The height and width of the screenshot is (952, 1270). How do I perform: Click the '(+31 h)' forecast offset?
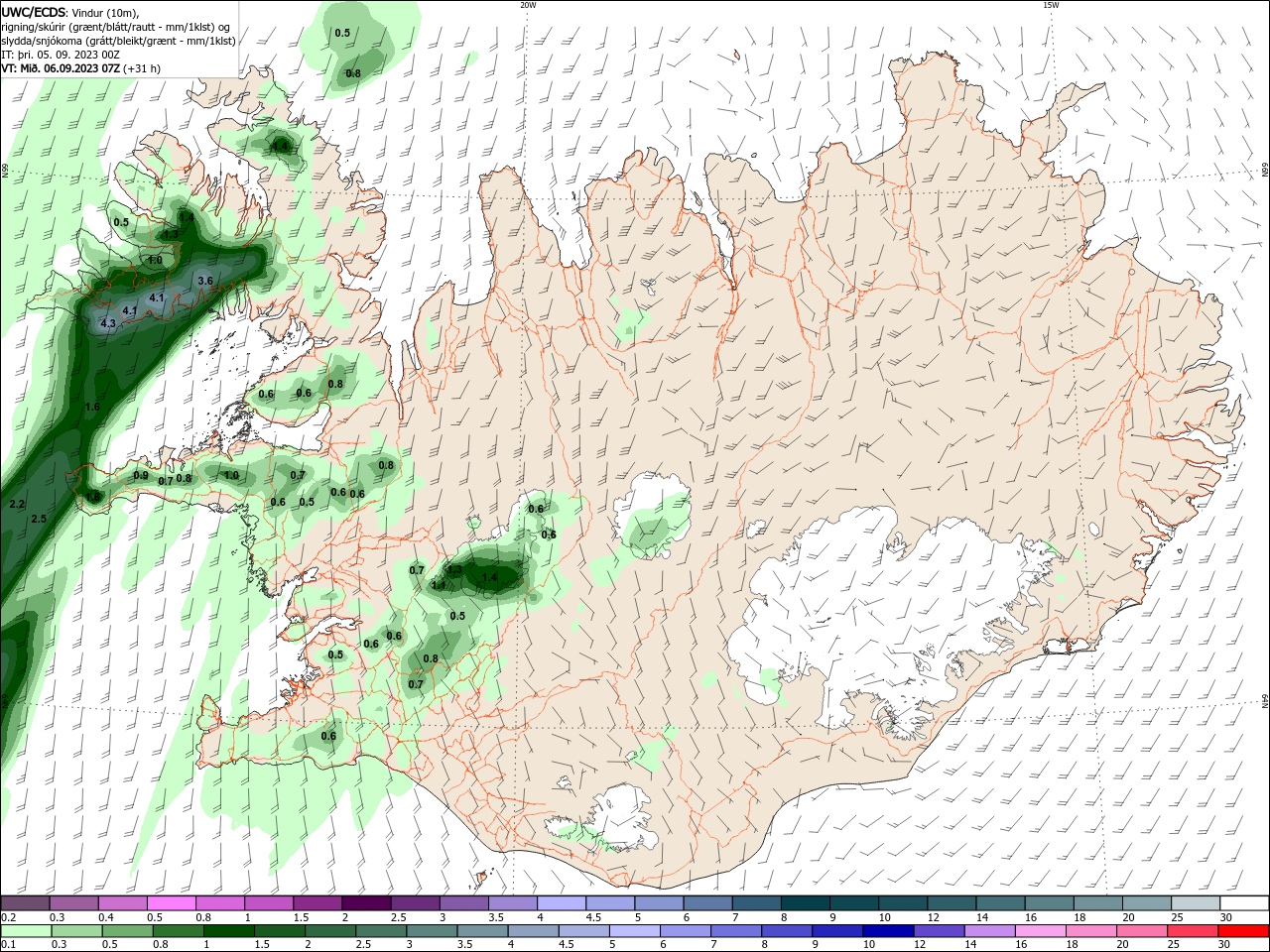click(142, 68)
